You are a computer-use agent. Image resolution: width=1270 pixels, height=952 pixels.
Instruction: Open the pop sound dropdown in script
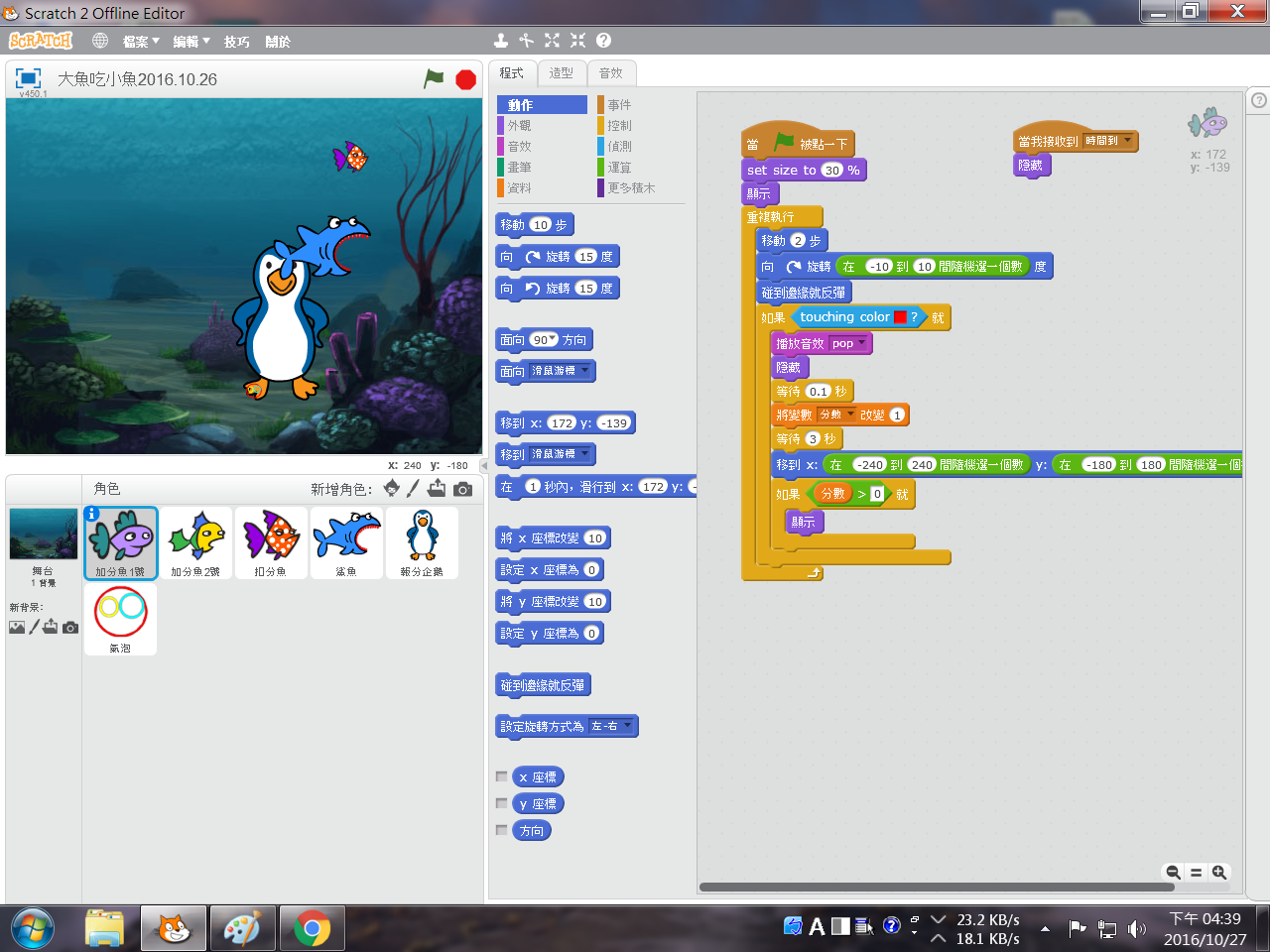point(860,343)
